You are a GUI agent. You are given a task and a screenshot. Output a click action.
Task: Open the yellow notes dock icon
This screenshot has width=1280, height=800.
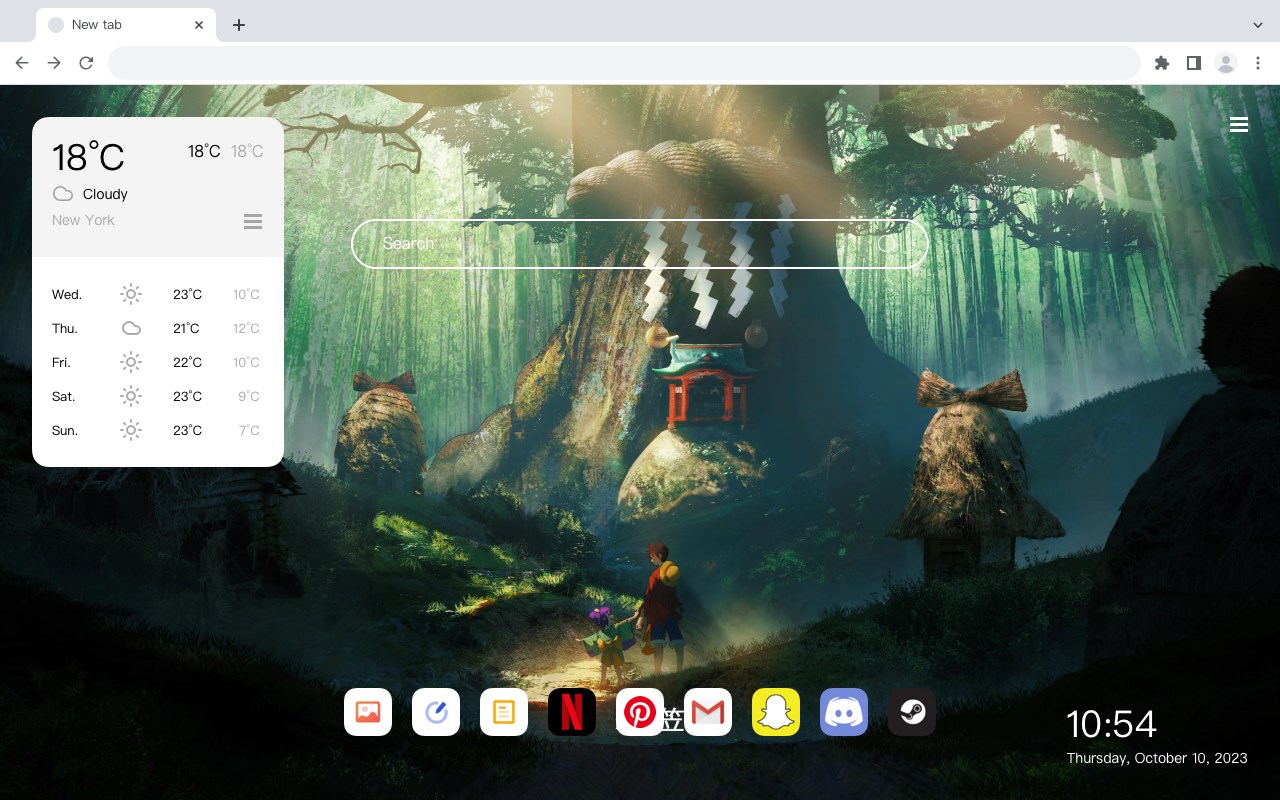click(x=504, y=712)
